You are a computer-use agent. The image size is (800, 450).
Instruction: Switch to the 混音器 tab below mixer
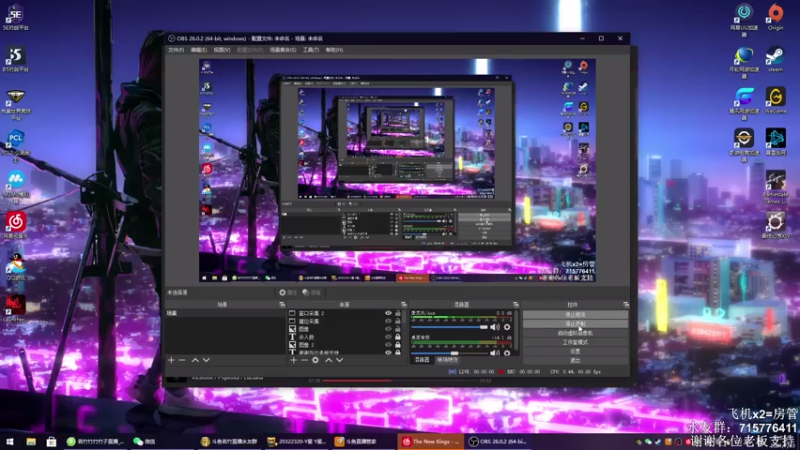tap(422, 360)
